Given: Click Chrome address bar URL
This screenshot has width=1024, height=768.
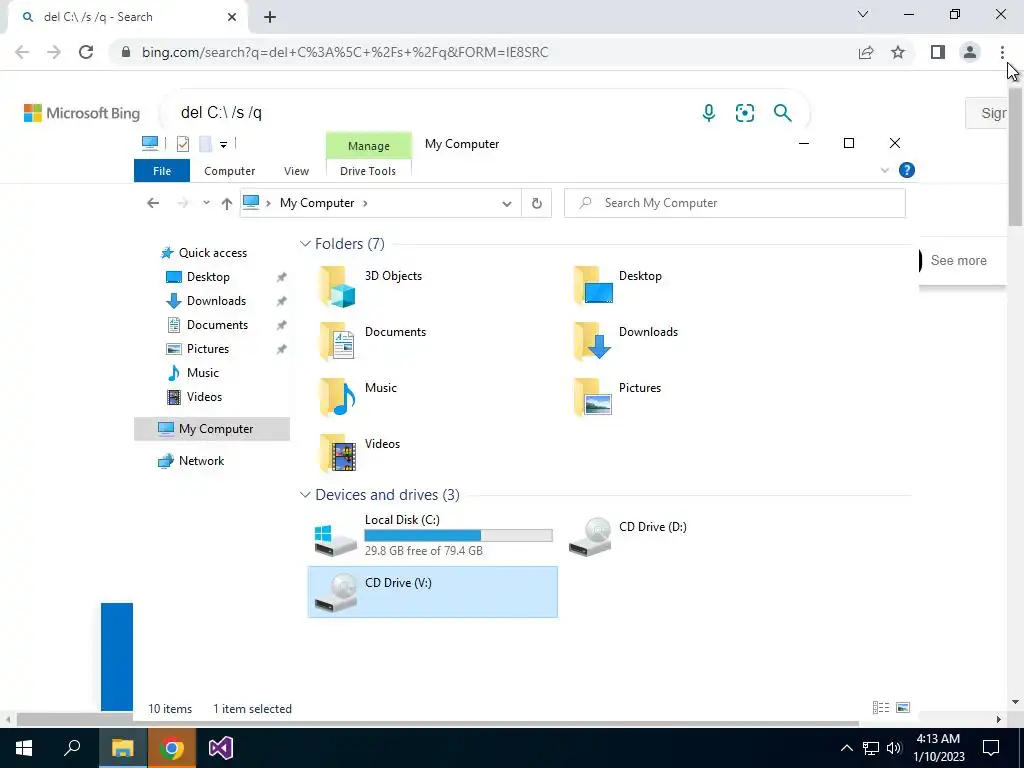Looking at the screenshot, I should pyautogui.click(x=345, y=52).
